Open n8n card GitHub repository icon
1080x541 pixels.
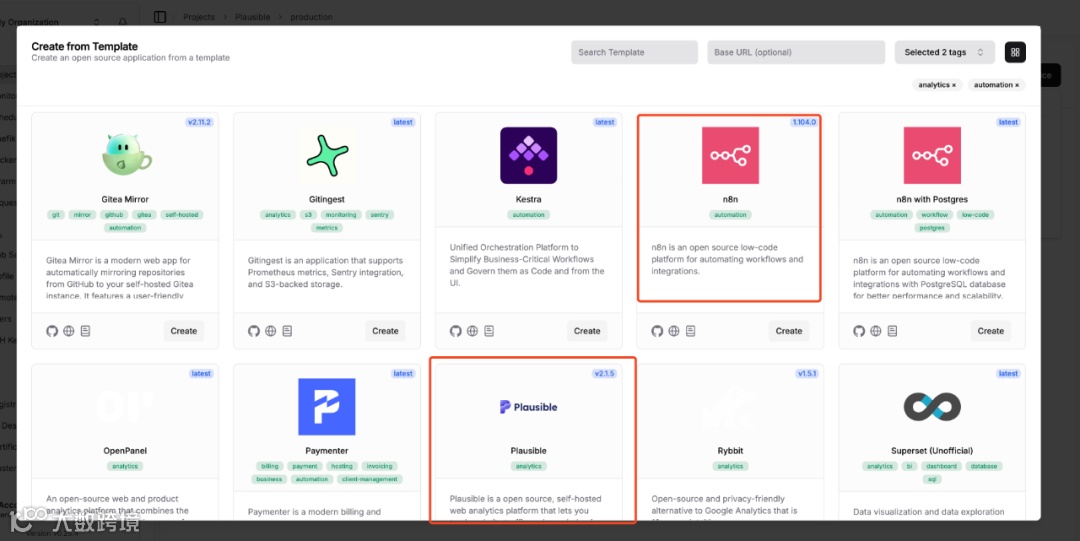pyautogui.click(x=657, y=331)
